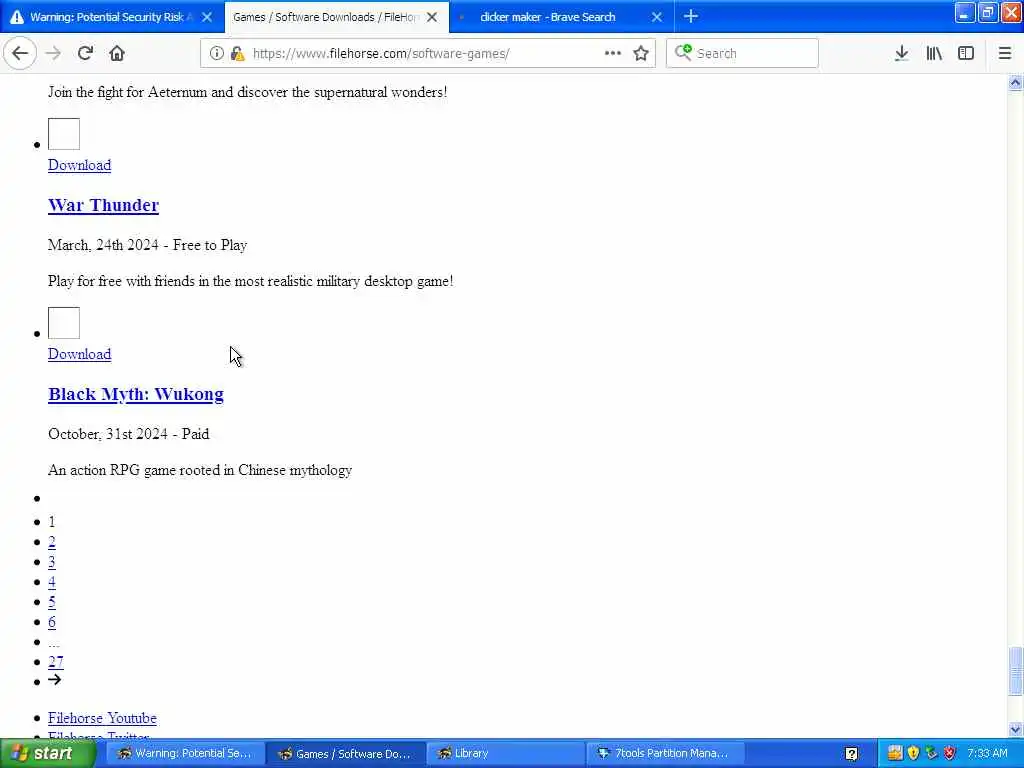Go to pagination page 4
Viewport: 1024px width, 768px height.
[52, 582]
